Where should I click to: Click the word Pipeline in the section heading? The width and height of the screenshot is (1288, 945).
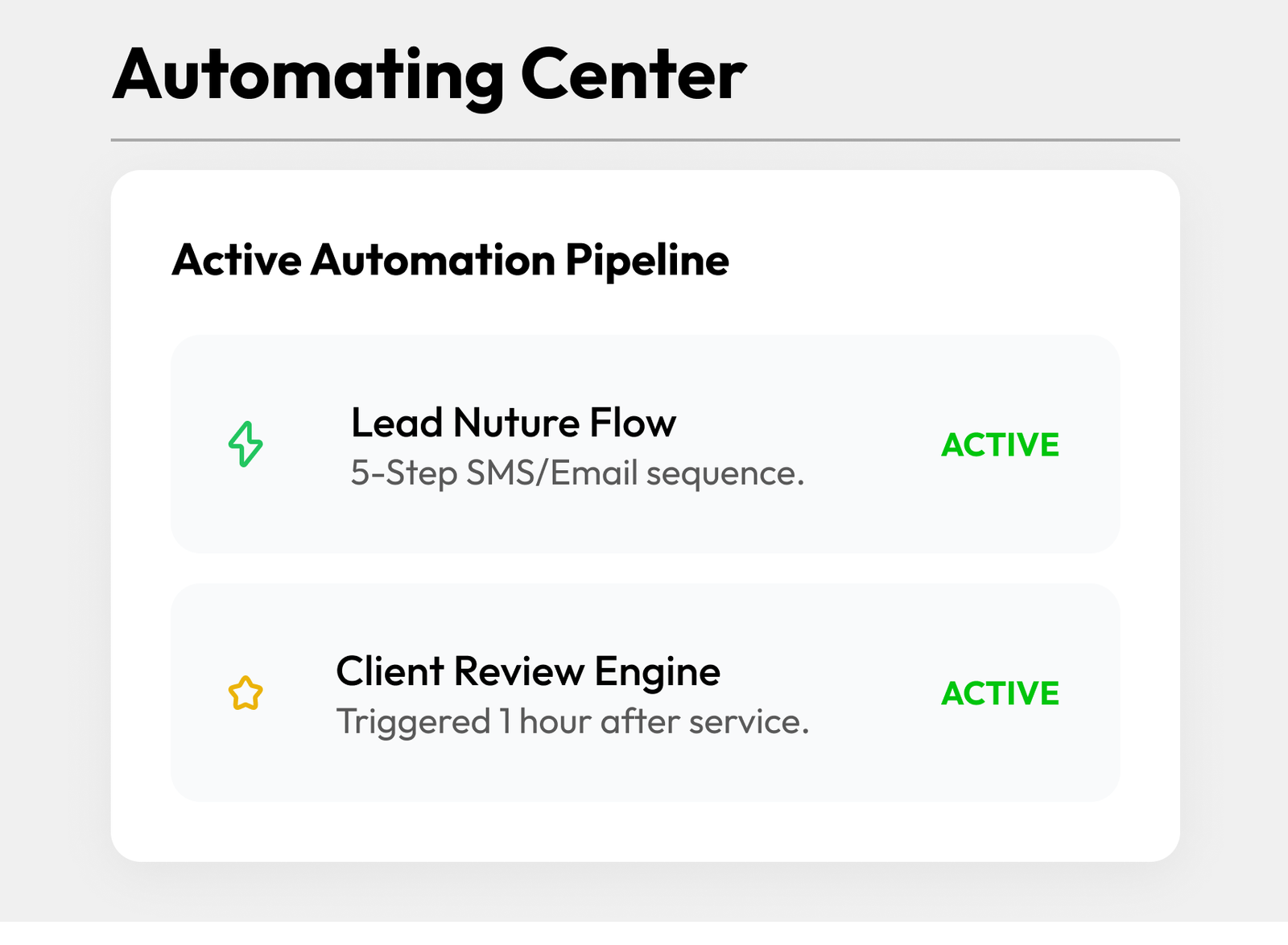pyautogui.click(x=646, y=261)
